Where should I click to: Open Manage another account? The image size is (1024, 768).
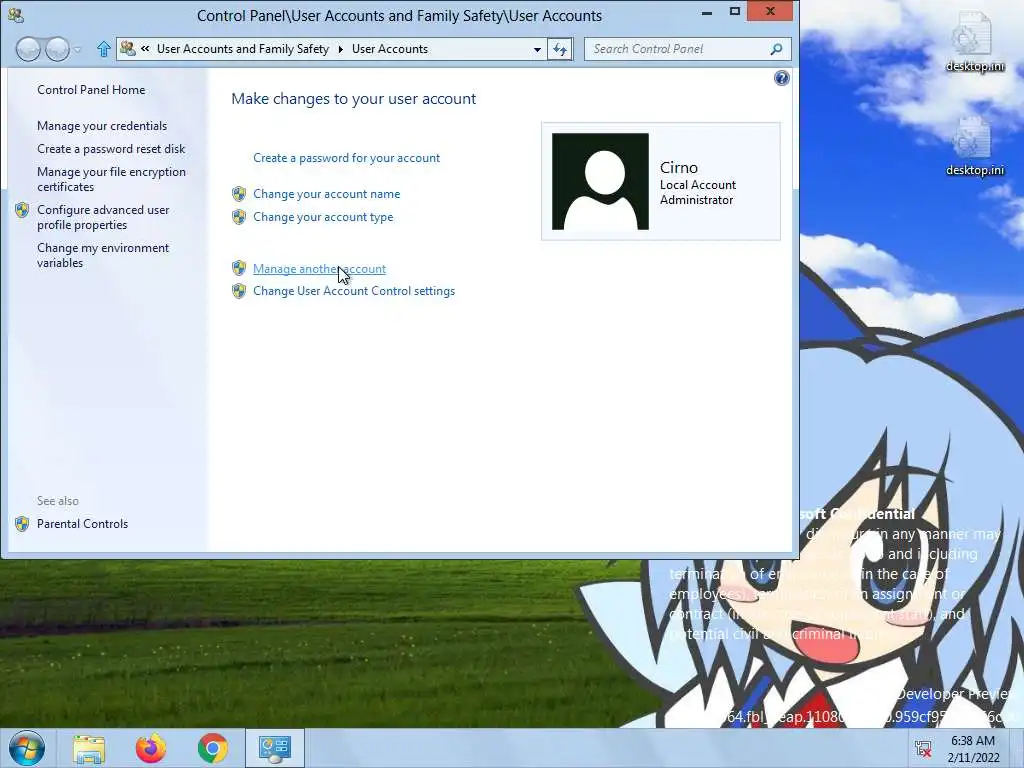coord(319,269)
